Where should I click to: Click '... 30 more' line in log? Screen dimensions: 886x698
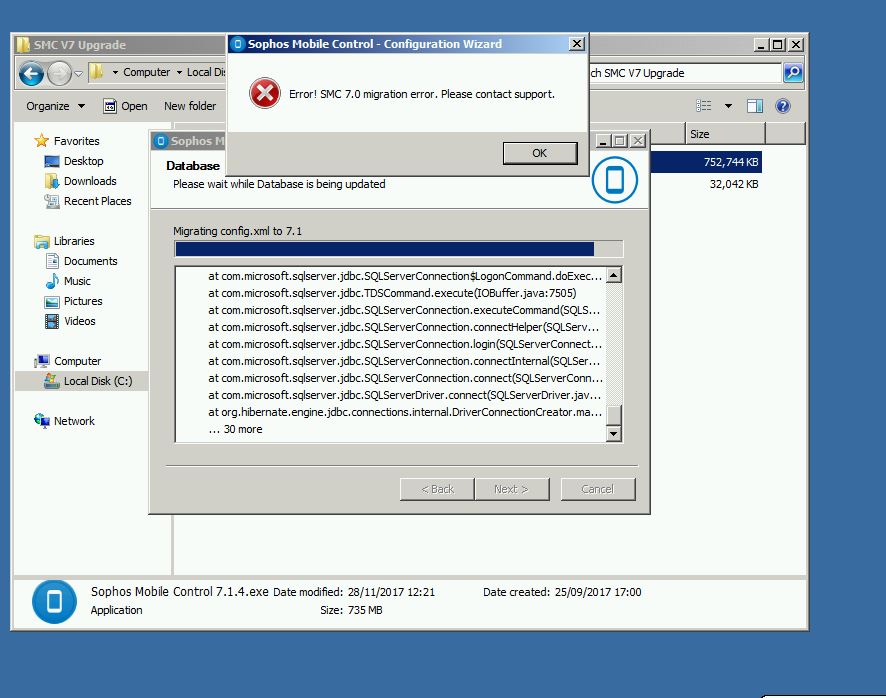pos(236,430)
